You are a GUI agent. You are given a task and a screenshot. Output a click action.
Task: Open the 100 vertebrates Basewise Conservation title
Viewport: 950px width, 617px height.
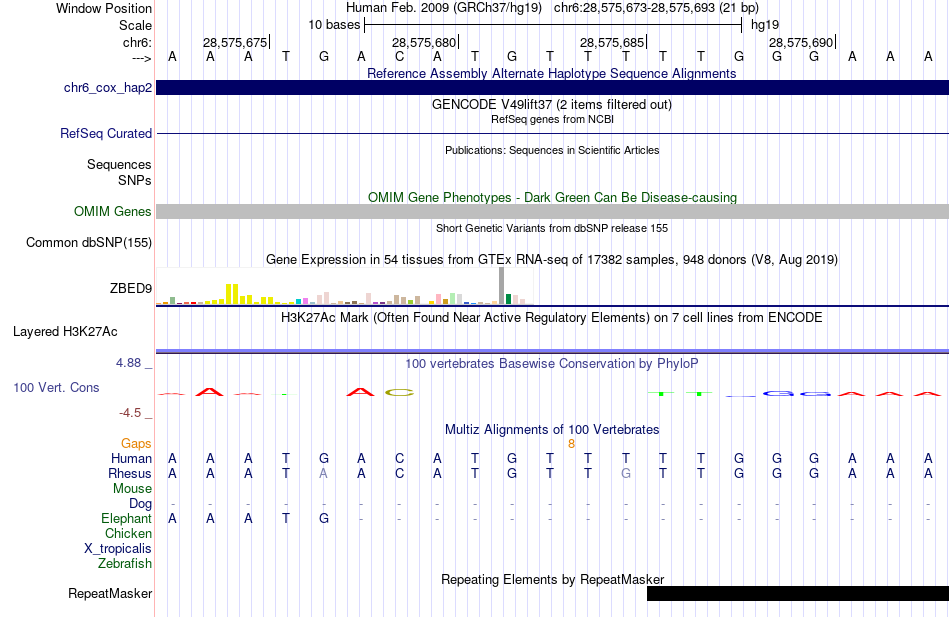[551, 364]
